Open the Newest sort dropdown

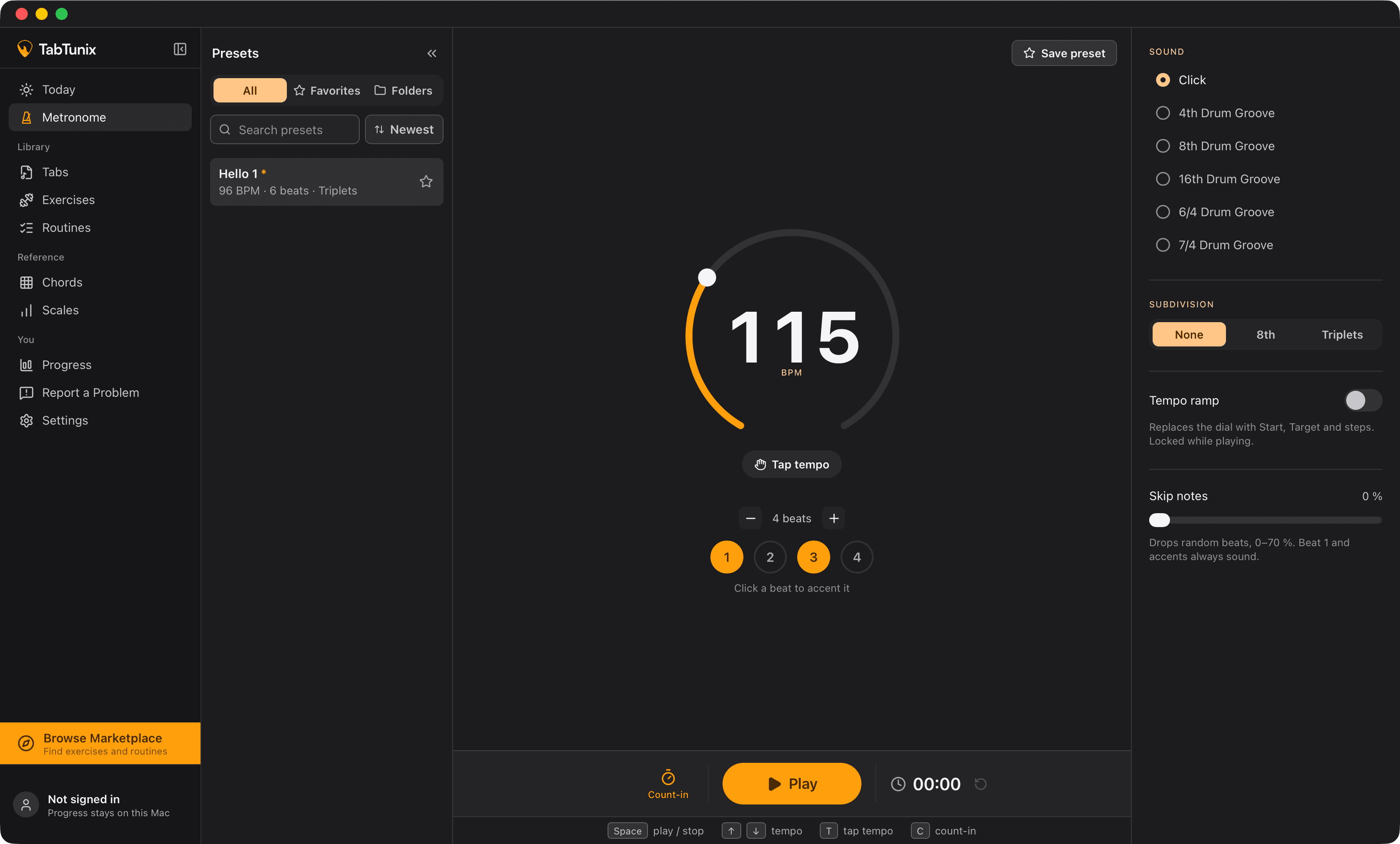click(404, 129)
